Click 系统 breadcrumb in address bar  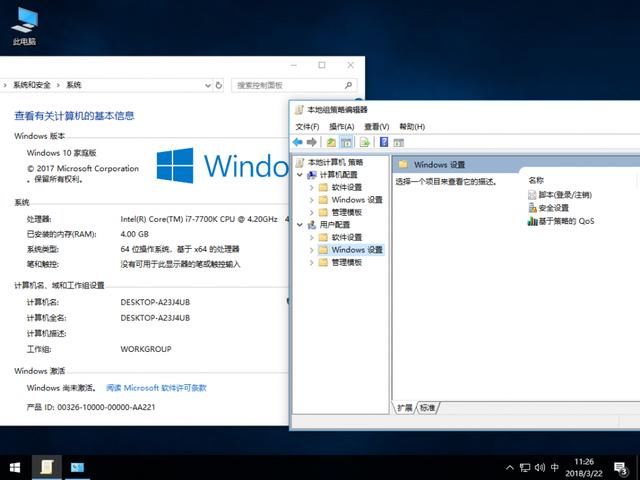74,85
